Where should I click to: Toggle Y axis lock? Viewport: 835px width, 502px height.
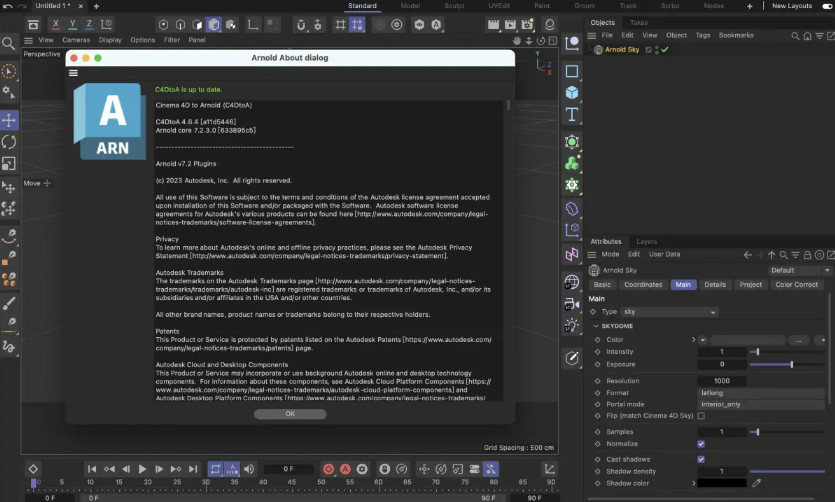pos(72,24)
